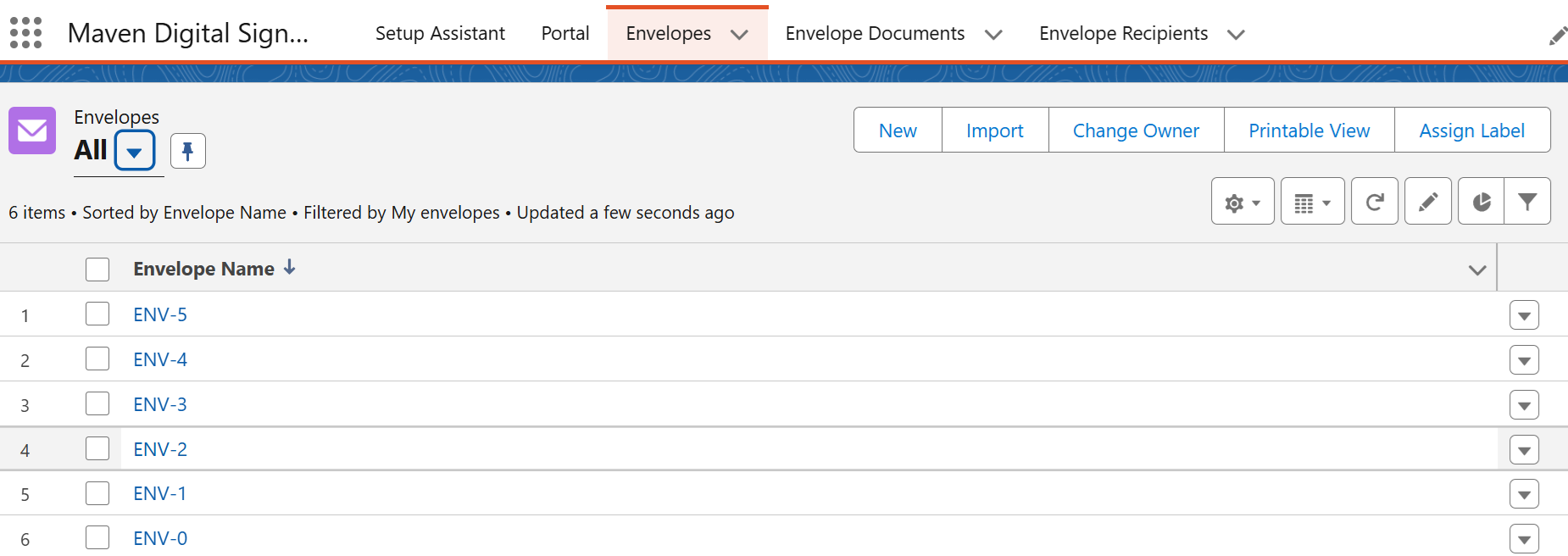Select the ENV-1 row checkbox

tap(97, 493)
